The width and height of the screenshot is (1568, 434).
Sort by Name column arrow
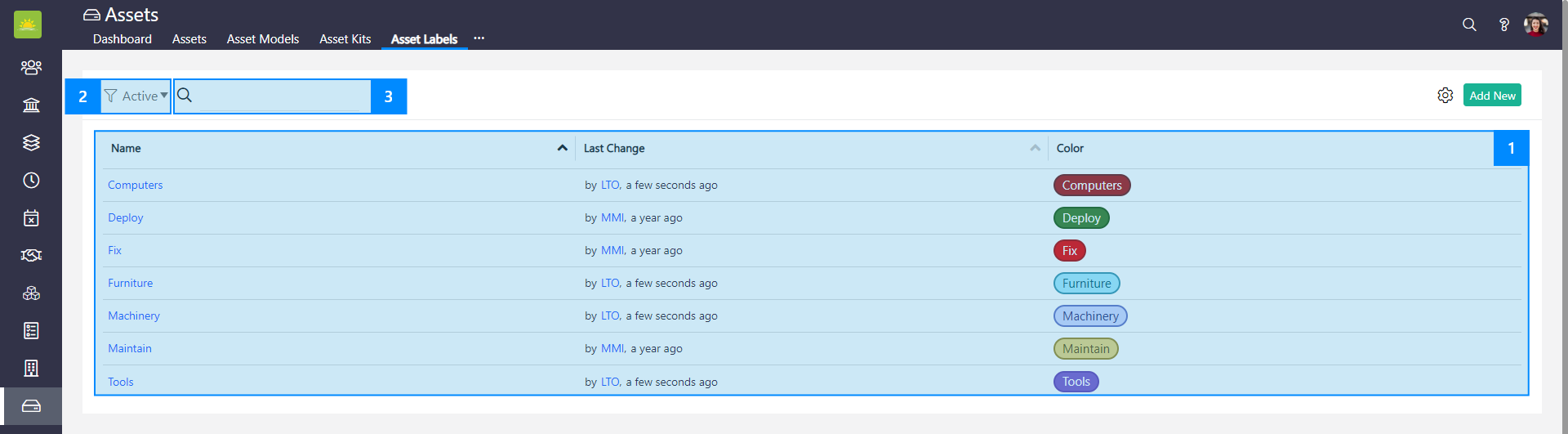coord(562,148)
